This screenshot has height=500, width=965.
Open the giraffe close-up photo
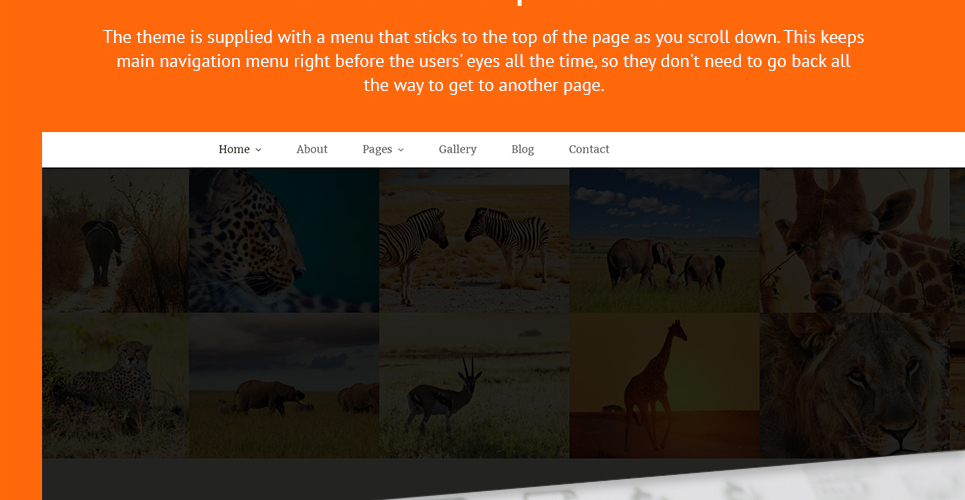click(x=854, y=241)
